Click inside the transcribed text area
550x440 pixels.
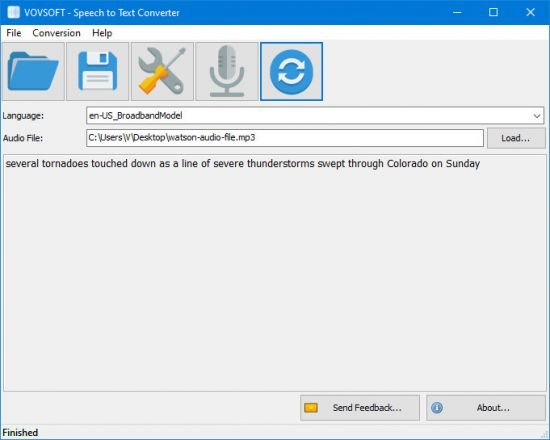(275, 273)
